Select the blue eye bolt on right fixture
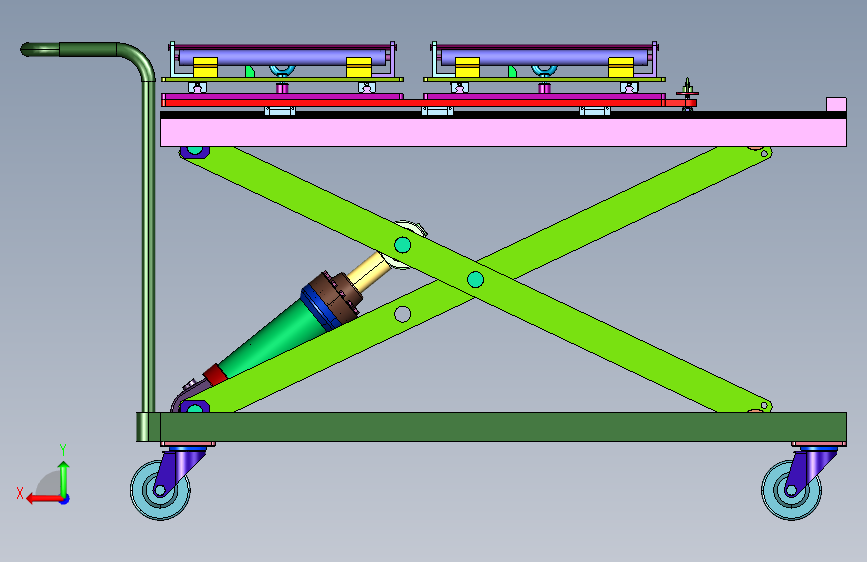Screen dimensions: 867x562 (x=545, y=70)
